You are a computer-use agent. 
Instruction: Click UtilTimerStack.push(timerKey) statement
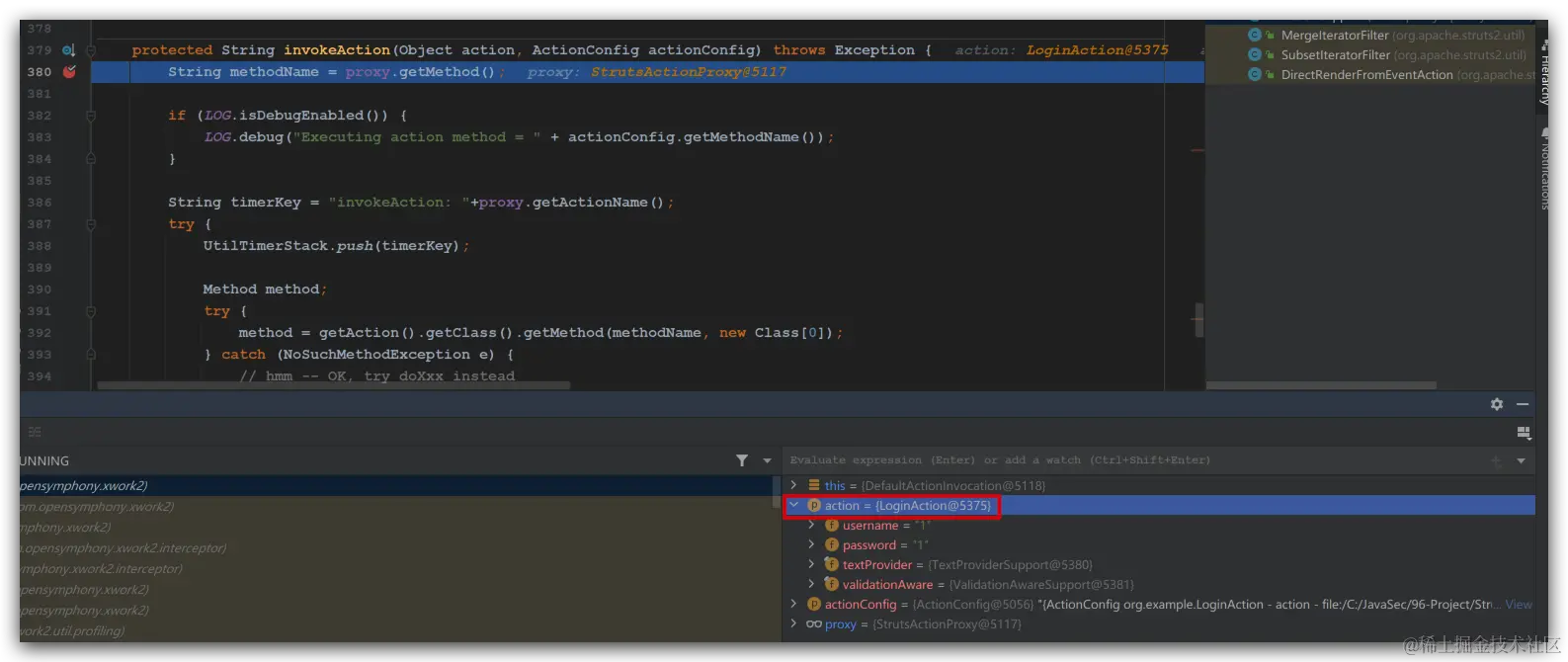pyautogui.click(x=336, y=246)
